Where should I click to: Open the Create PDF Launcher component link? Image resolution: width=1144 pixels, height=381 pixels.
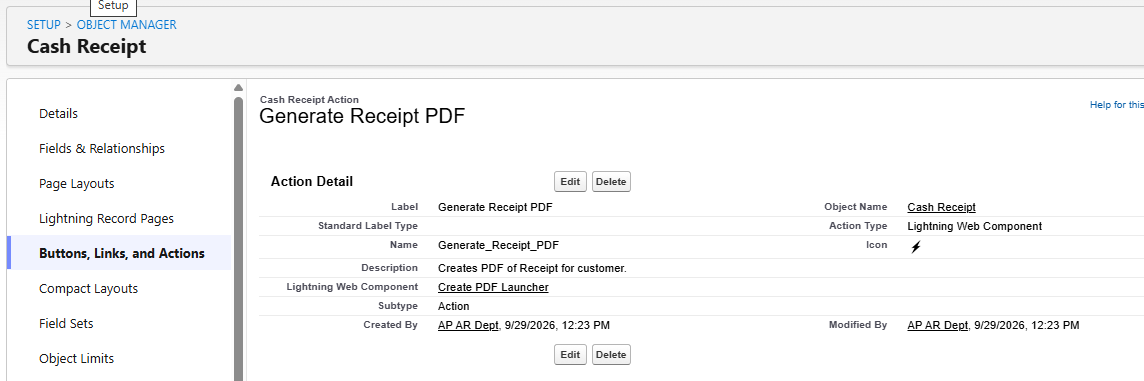tap(493, 288)
